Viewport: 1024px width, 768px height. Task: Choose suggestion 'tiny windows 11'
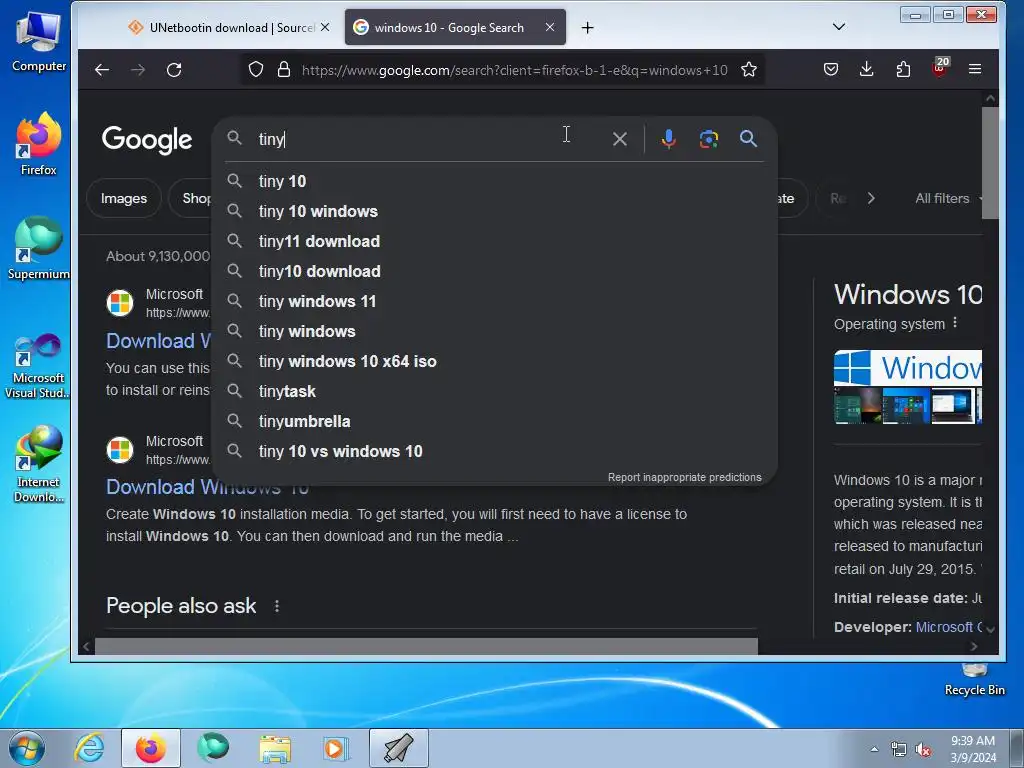(x=494, y=301)
